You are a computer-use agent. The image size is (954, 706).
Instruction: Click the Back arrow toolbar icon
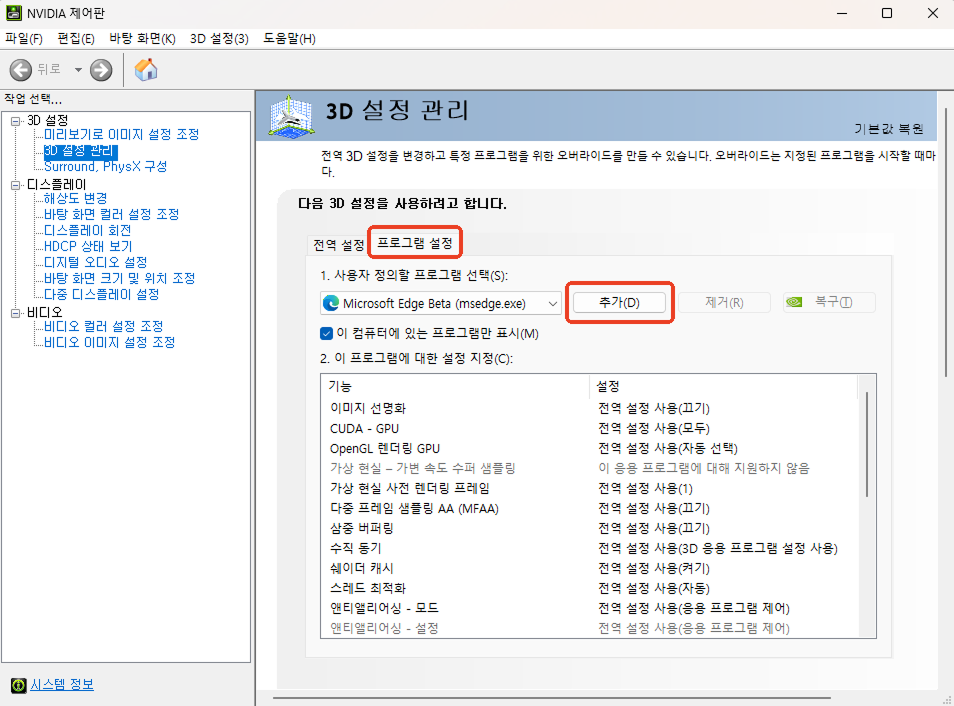tap(21, 70)
